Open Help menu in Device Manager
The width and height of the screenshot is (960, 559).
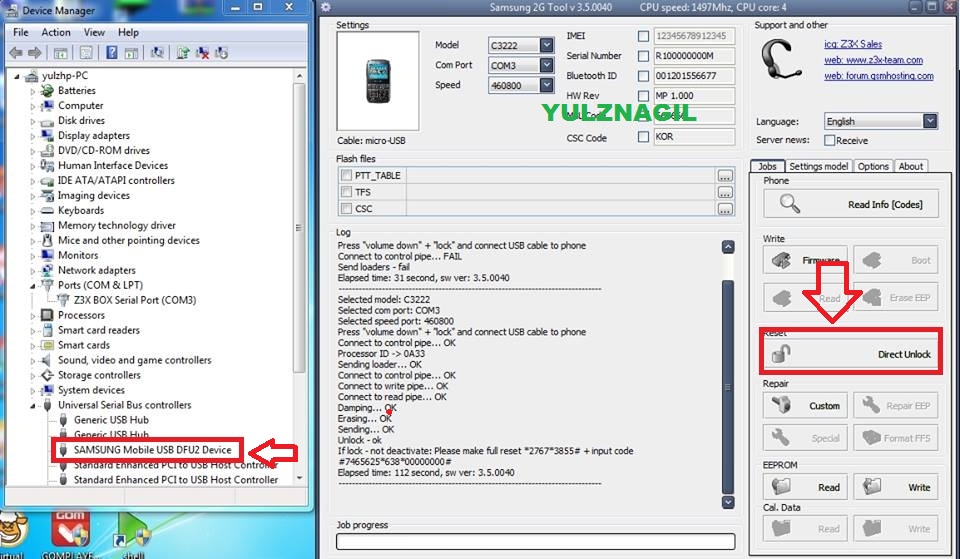pos(128,32)
